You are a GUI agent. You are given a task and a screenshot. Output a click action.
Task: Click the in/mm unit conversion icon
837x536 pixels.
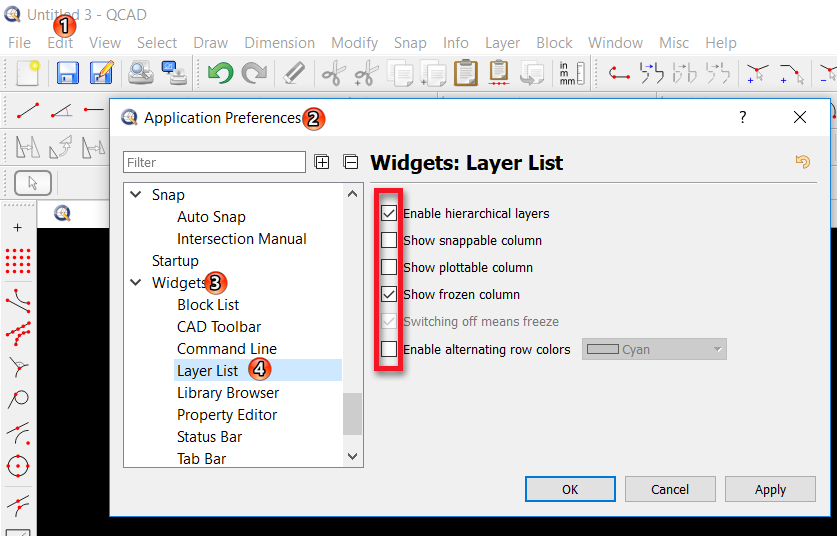pyautogui.click(x=572, y=73)
